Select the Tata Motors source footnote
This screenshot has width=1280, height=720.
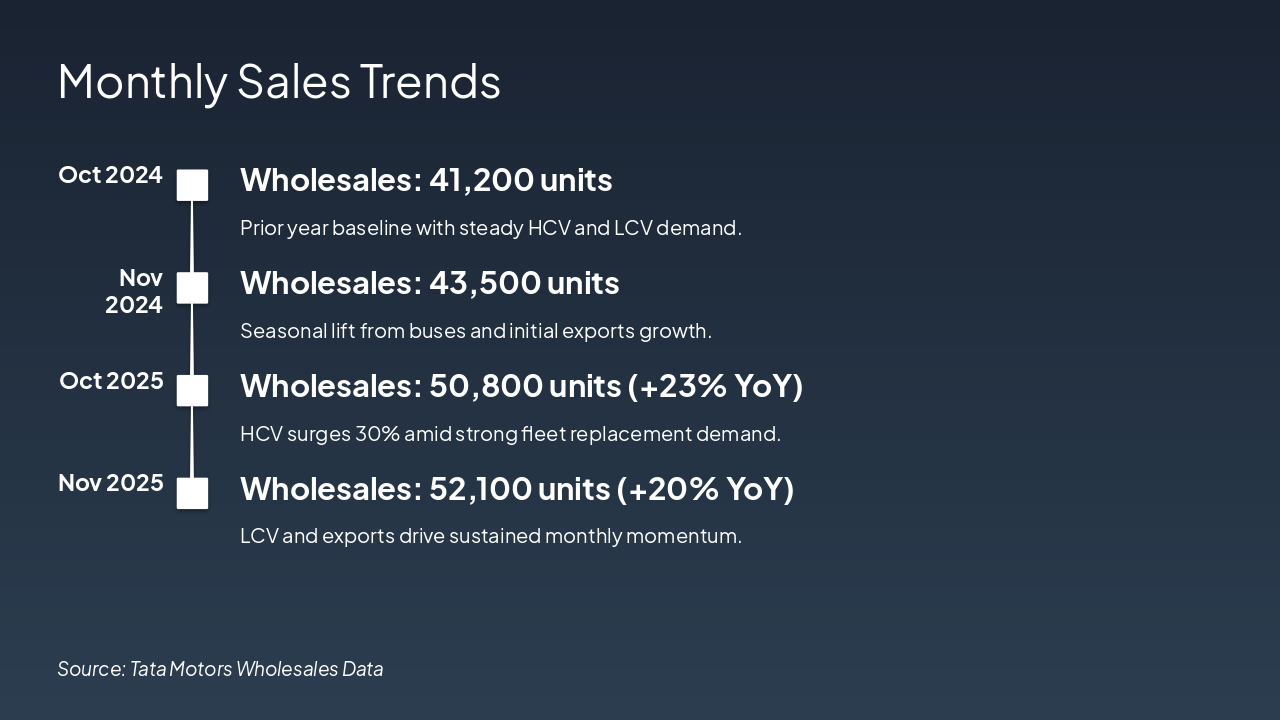pyautogui.click(x=220, y=669)
